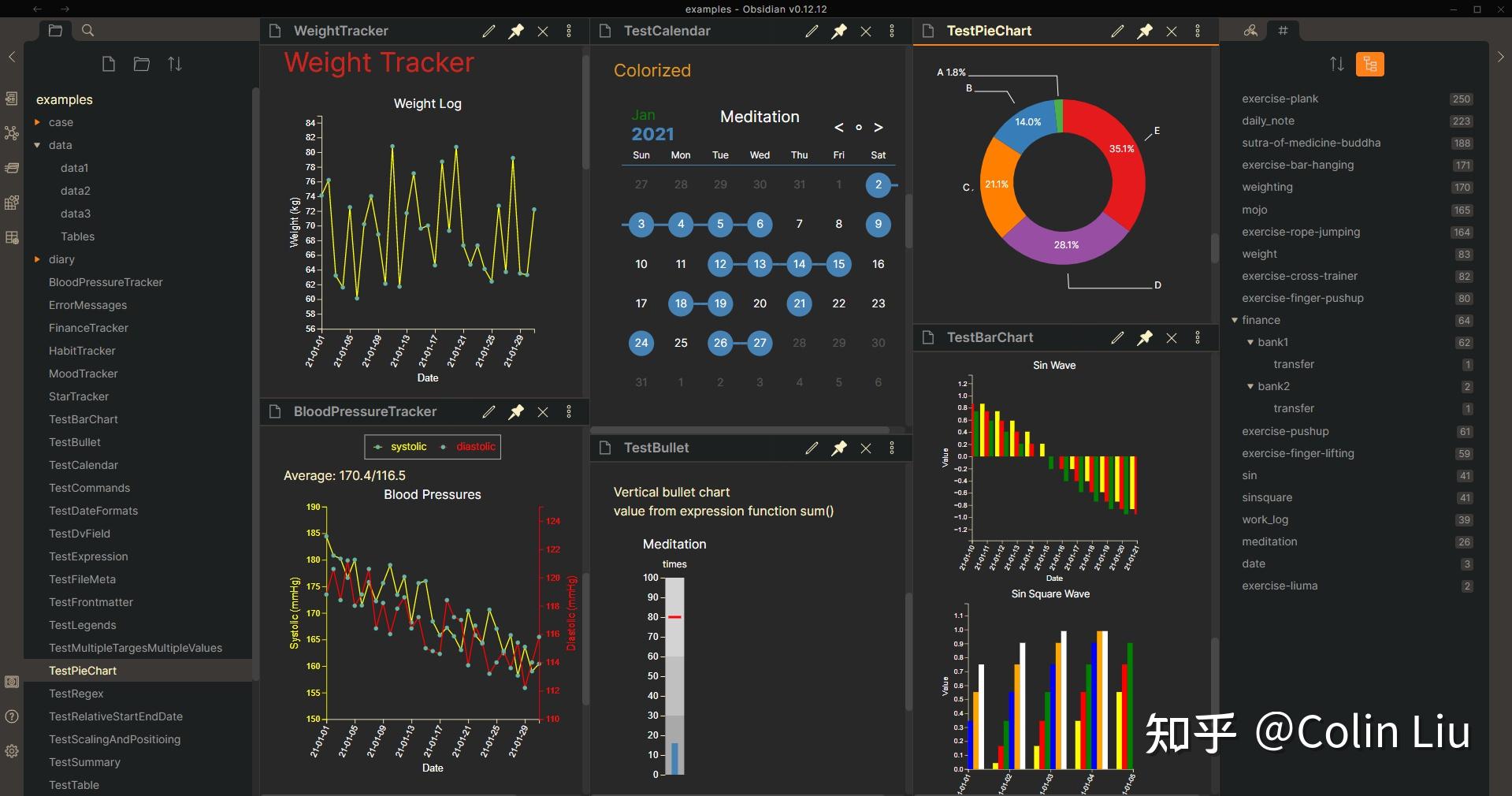The height and width of the screenshot is (796, 1512).
Task: Go to next month in Meditation calendar
Action: 879,128
